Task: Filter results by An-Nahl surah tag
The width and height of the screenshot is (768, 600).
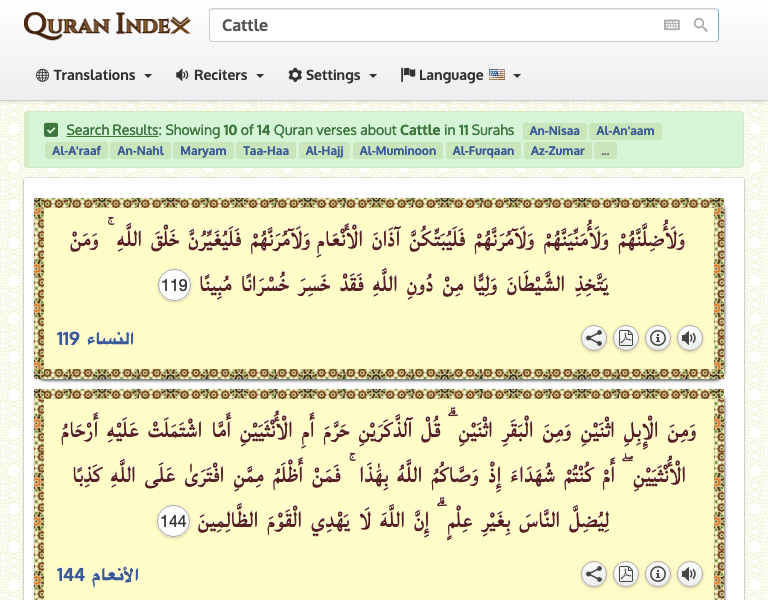Action: tap(140, 151)
